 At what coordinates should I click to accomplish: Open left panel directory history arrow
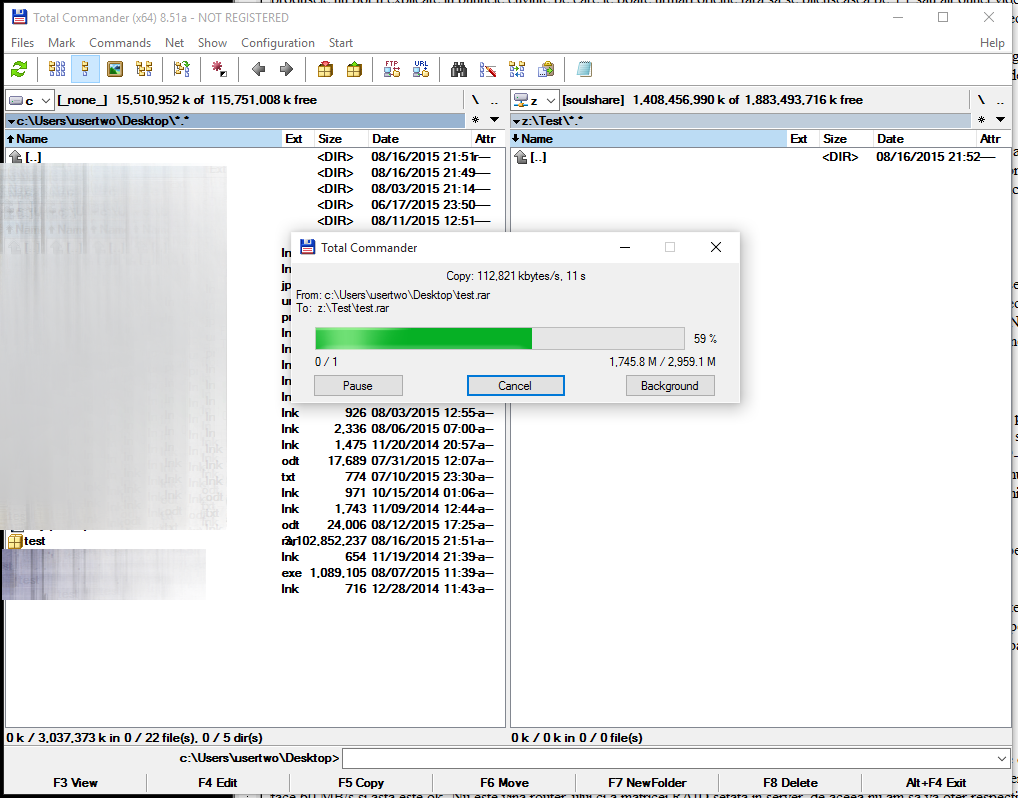click(495, 120)
